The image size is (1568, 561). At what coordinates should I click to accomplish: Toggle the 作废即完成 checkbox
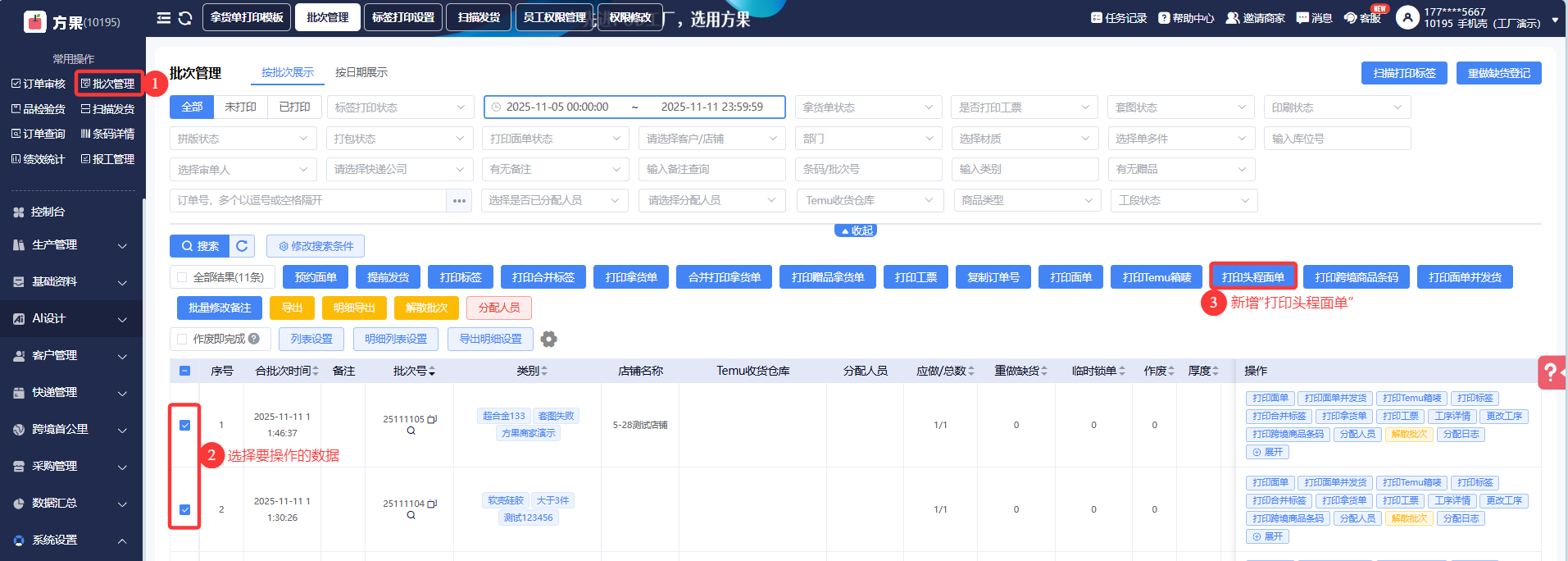[182, 339]
